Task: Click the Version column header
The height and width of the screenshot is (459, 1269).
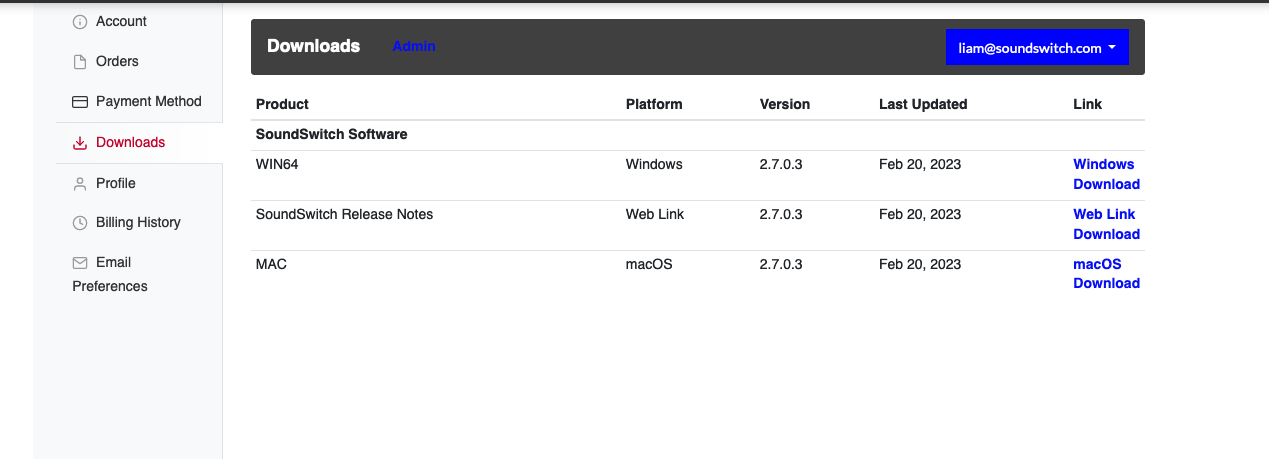Action: tap(785, 104)
